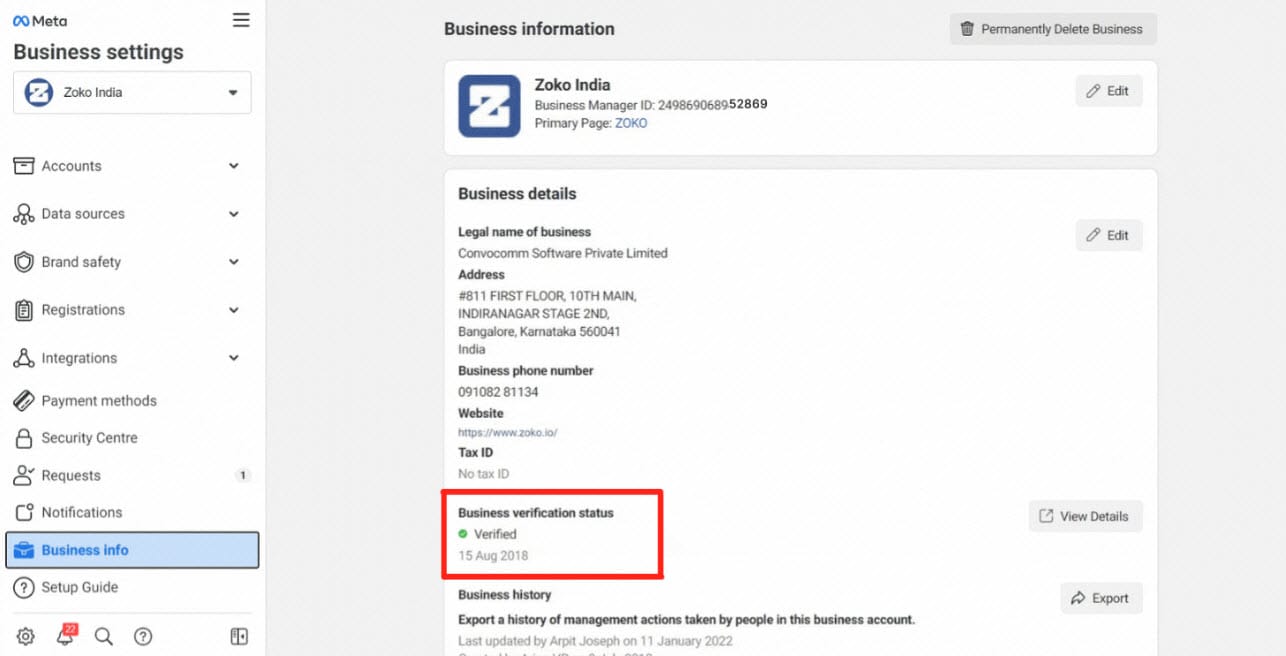Go to Security Centre
The image size is (1286, 656).
click(89, 438)
